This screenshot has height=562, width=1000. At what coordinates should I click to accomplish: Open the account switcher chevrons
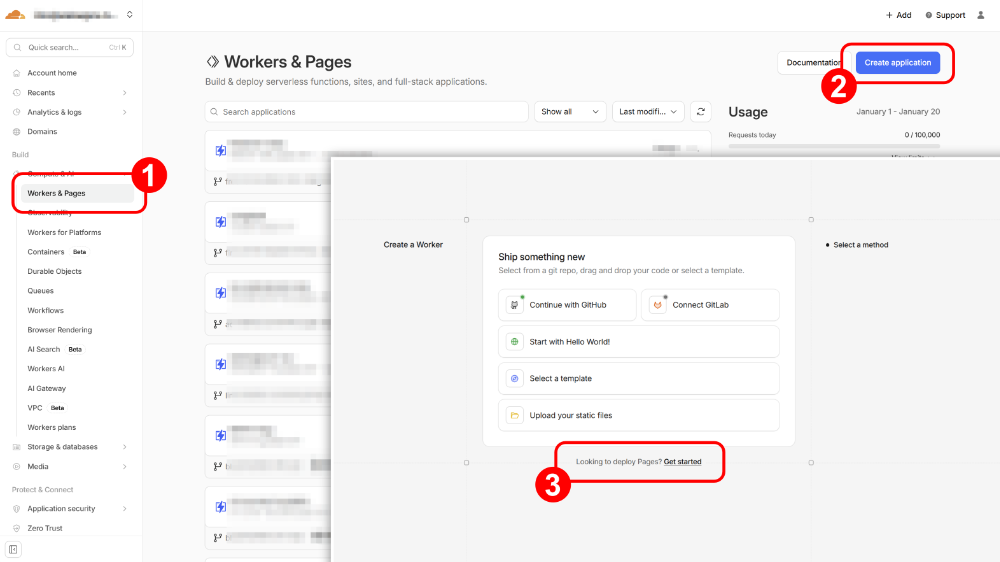pos(129,15)
